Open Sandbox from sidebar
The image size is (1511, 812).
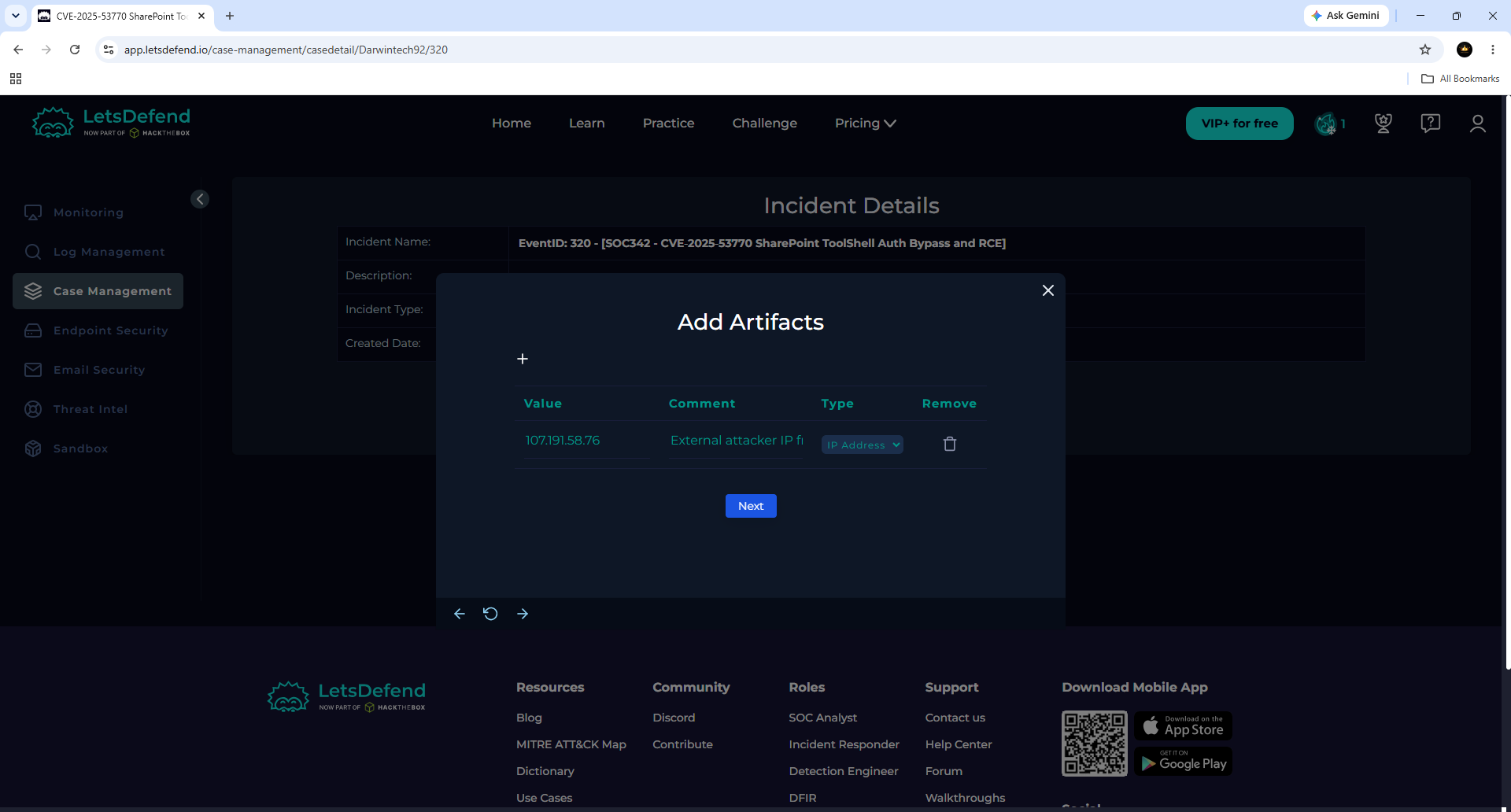(98, 448)
